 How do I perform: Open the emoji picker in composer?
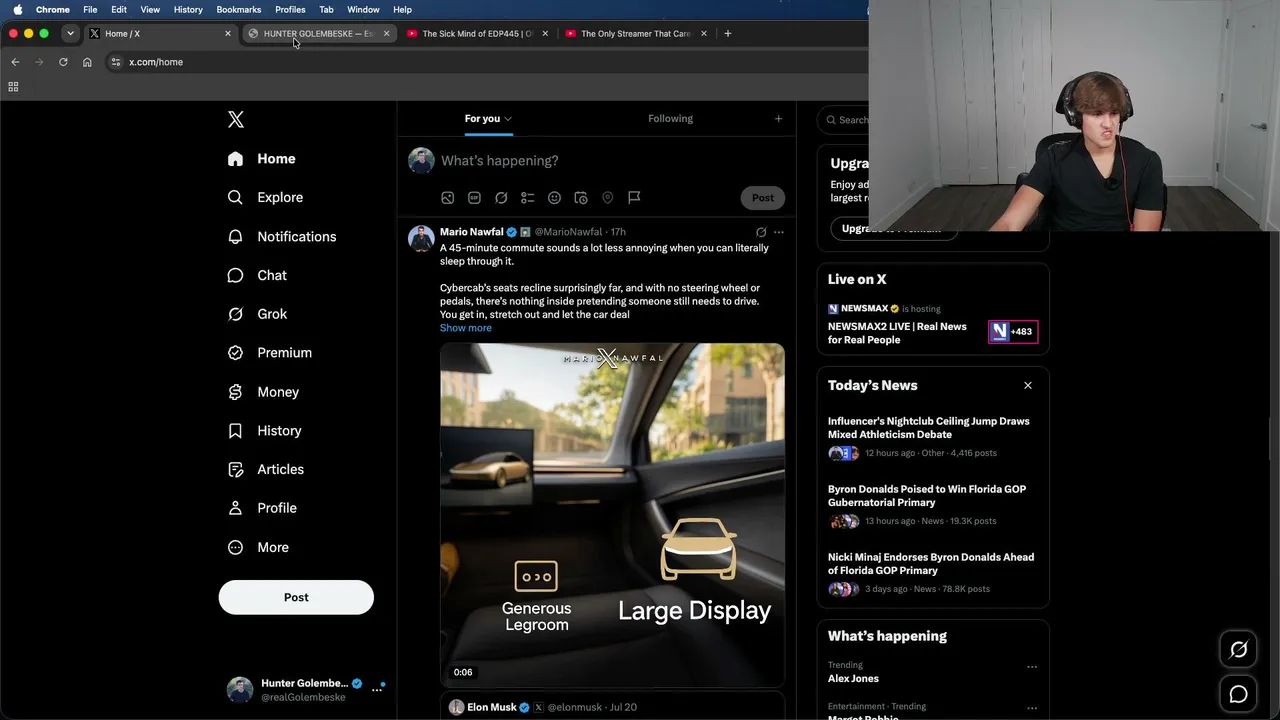(554, 198)
